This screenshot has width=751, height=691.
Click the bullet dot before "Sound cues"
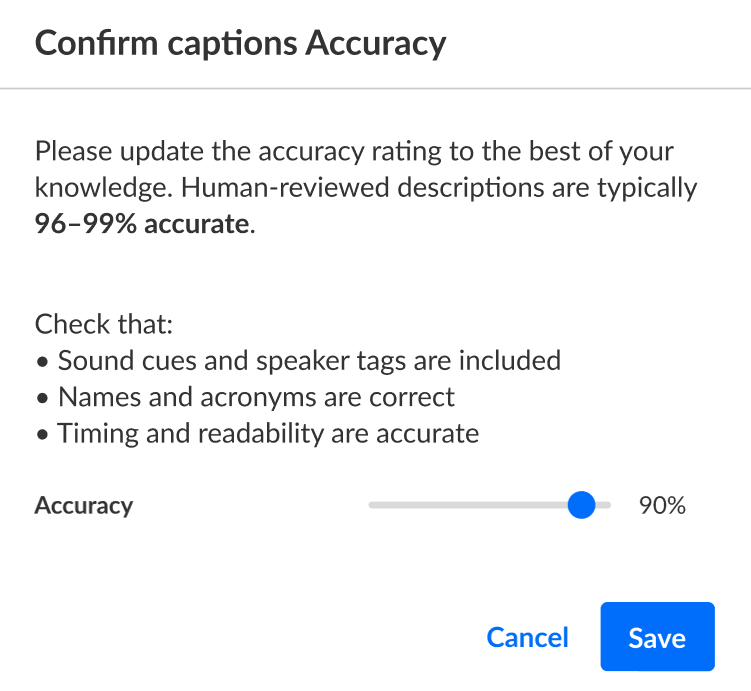click(42, 361)
